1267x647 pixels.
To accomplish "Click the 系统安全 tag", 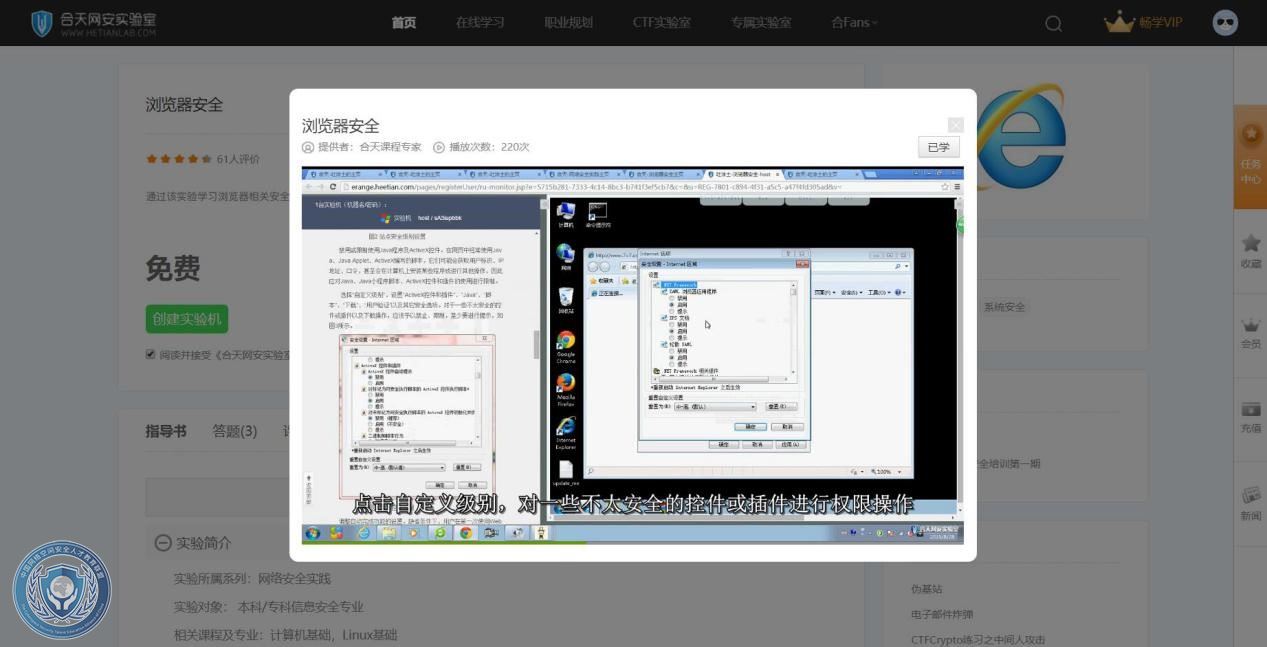I will coord(1004,307).
